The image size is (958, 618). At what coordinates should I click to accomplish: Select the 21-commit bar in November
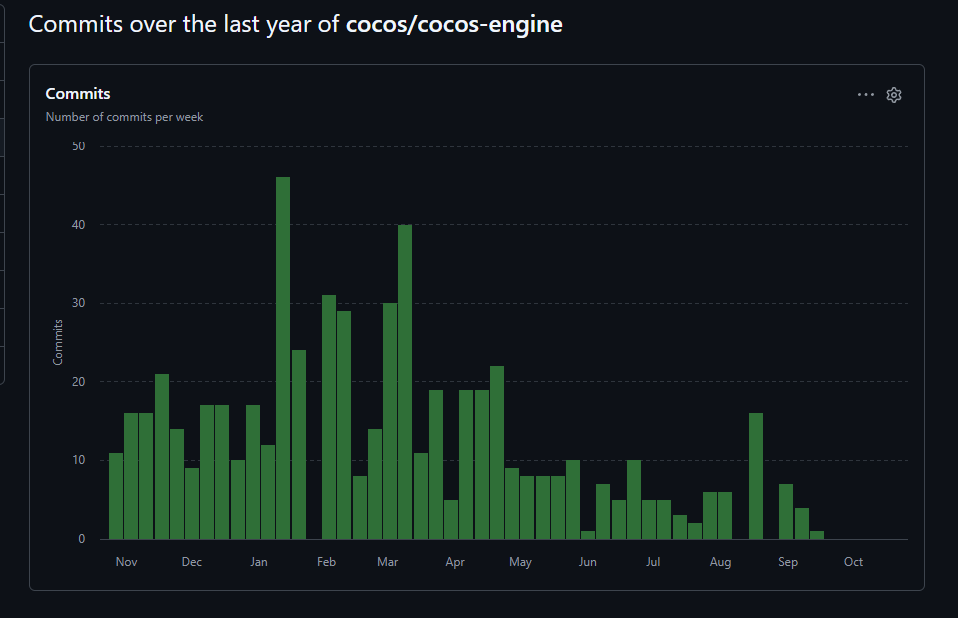click(x=162, y=457)
